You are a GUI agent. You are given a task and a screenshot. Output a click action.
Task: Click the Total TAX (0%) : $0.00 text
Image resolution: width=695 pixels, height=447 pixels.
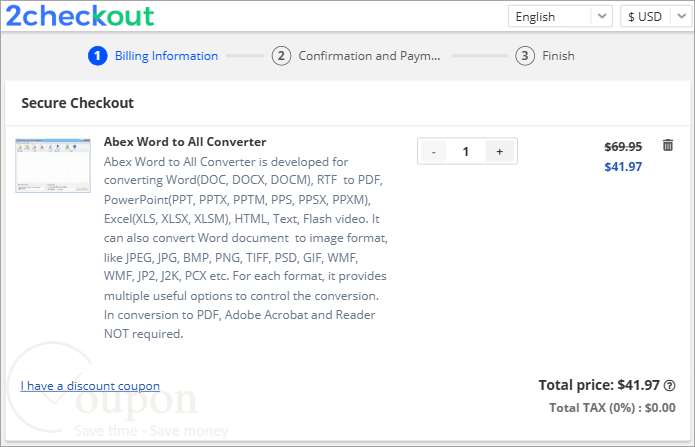click(612, 408)
